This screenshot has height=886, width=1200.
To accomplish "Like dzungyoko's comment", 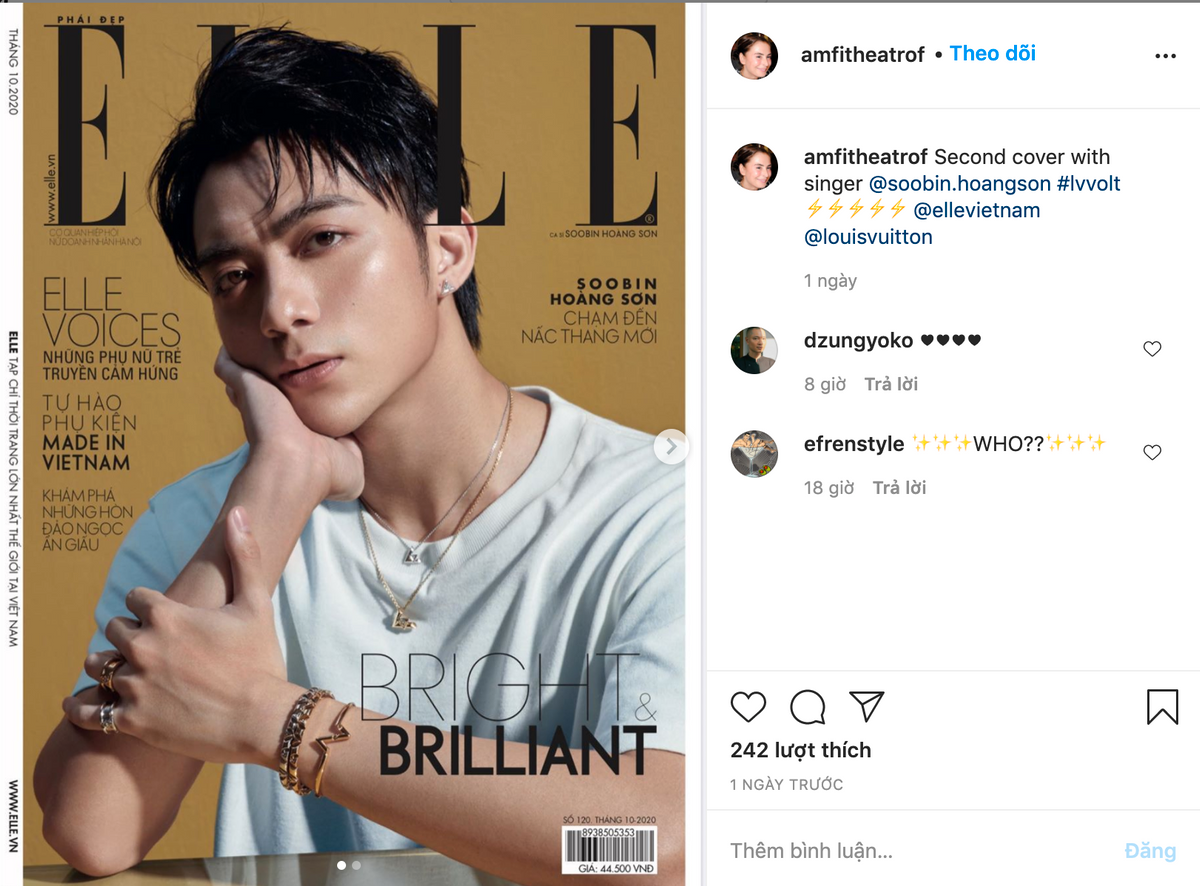I will (1152, 349).
